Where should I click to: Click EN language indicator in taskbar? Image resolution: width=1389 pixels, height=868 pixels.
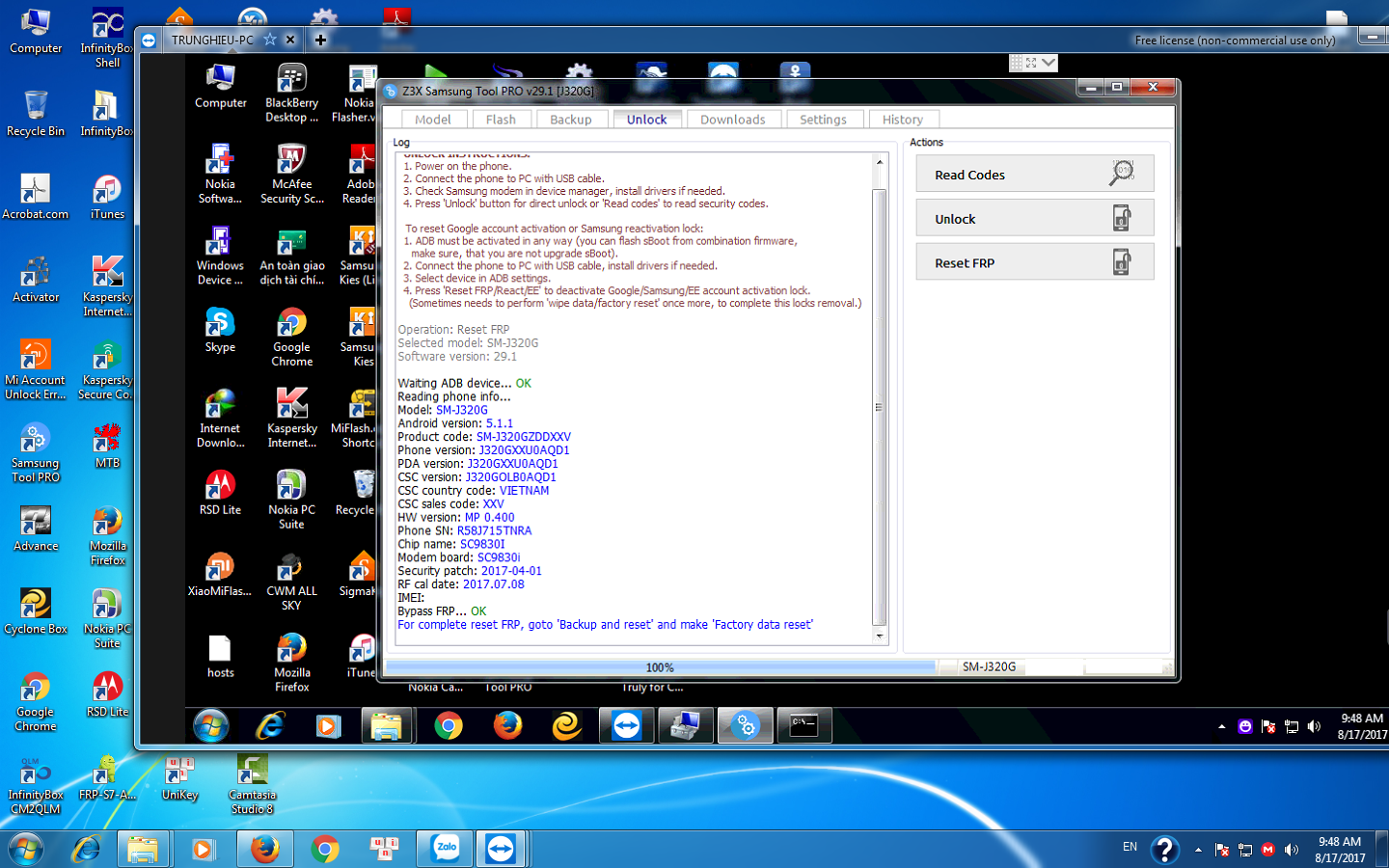pos(1130,847)
